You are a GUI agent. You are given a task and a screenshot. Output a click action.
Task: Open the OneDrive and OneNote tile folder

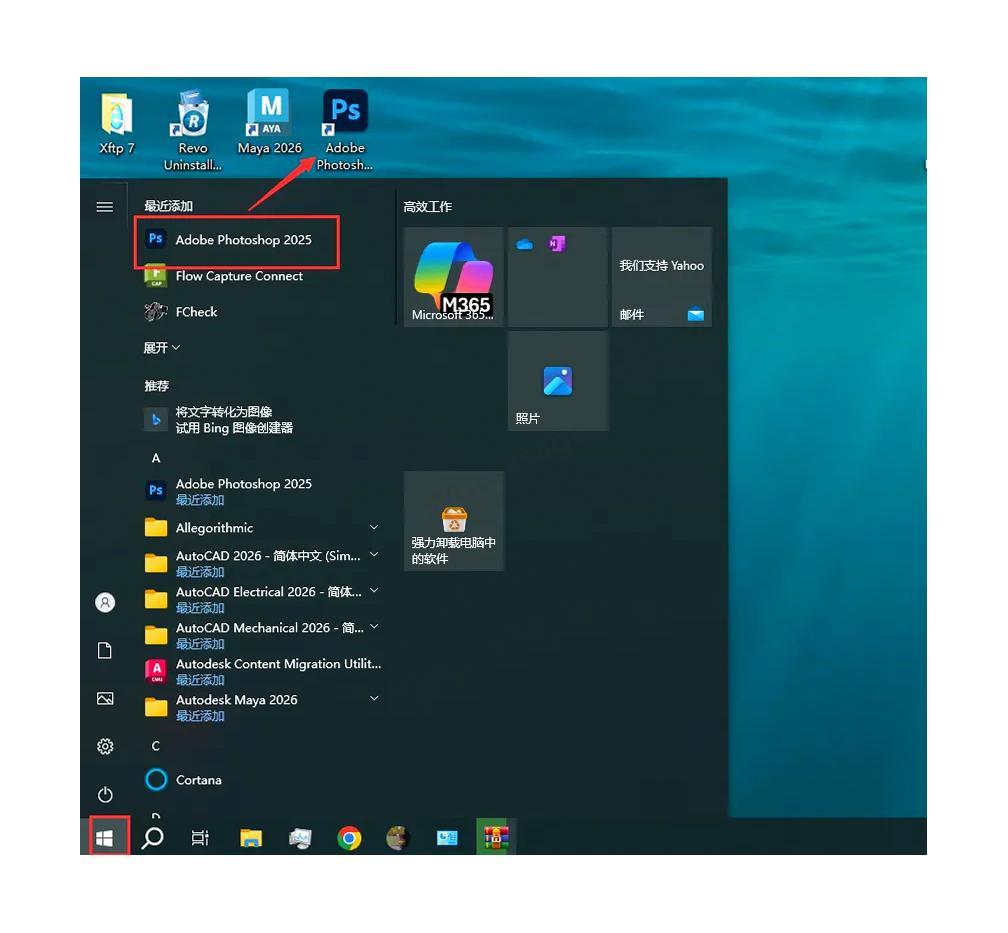[557, 277]
